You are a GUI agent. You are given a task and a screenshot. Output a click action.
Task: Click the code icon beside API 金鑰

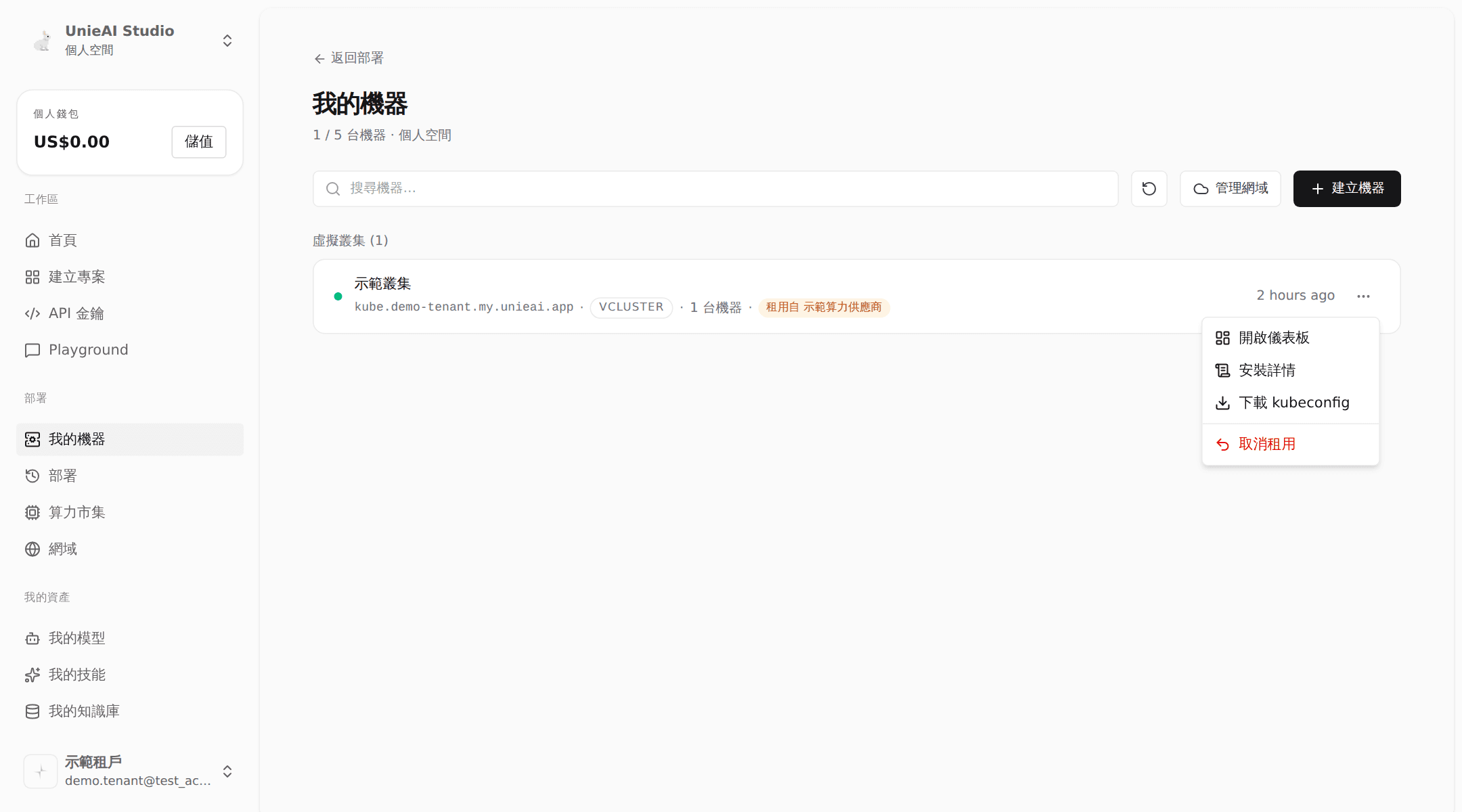(x=32, y=313)
